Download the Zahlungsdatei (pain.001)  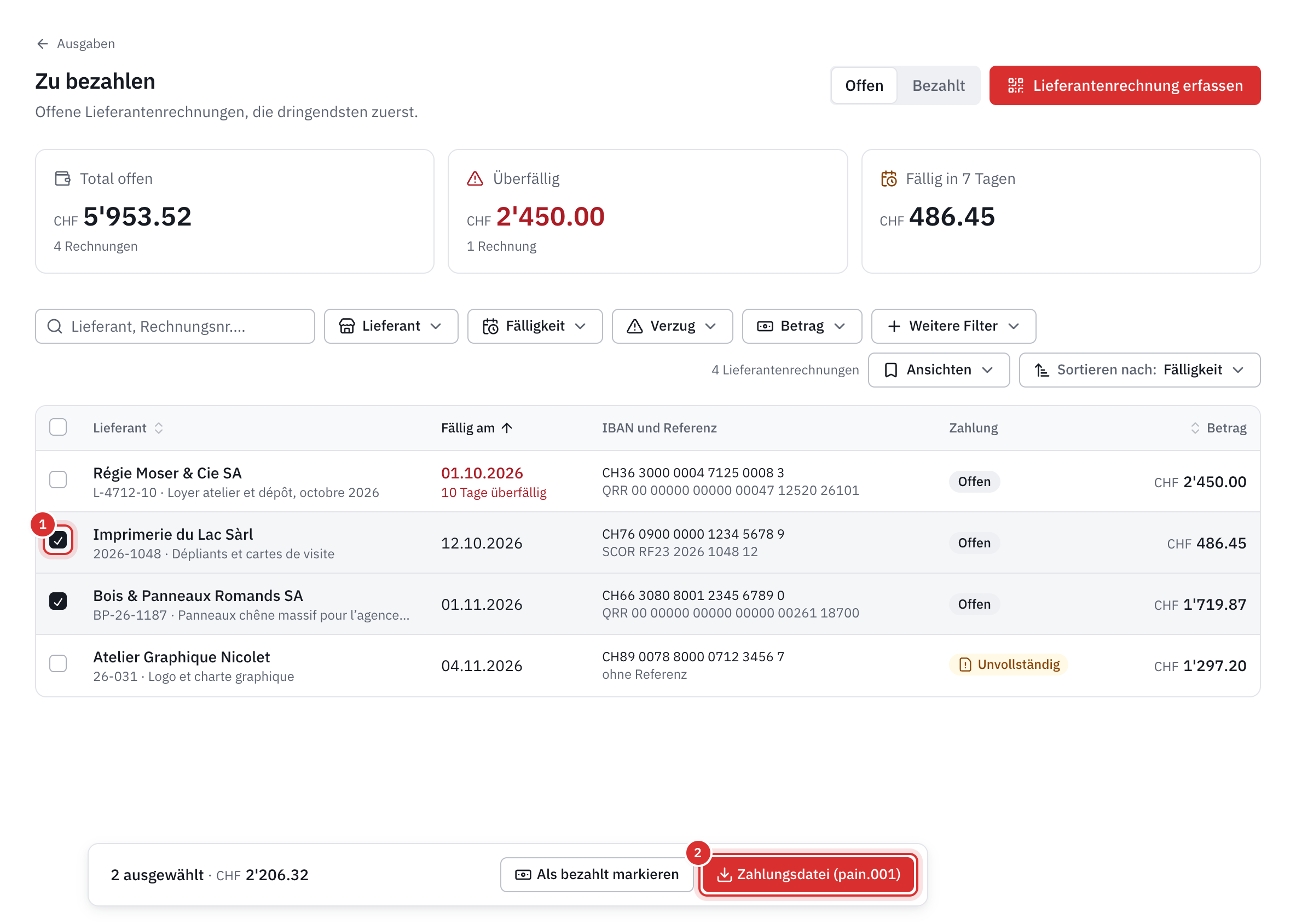tap(808, 875)
